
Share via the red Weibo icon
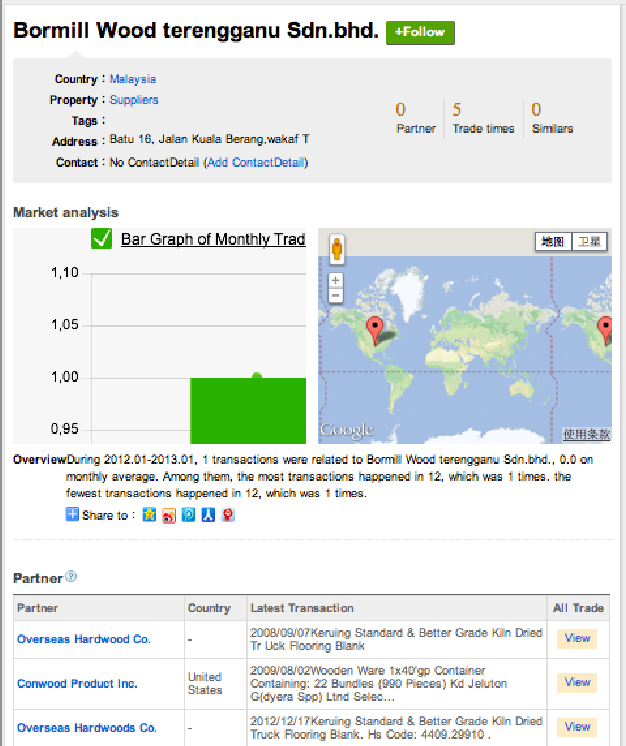tap(169, 515)
